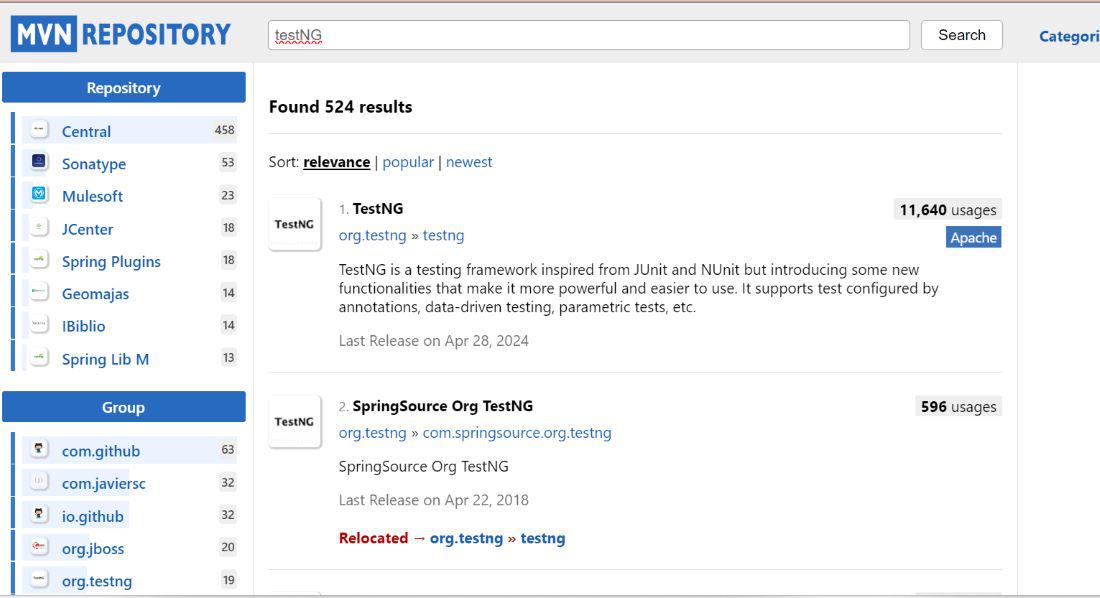Click the Apache license badge
1100x598 pixels.
[973, 237]
